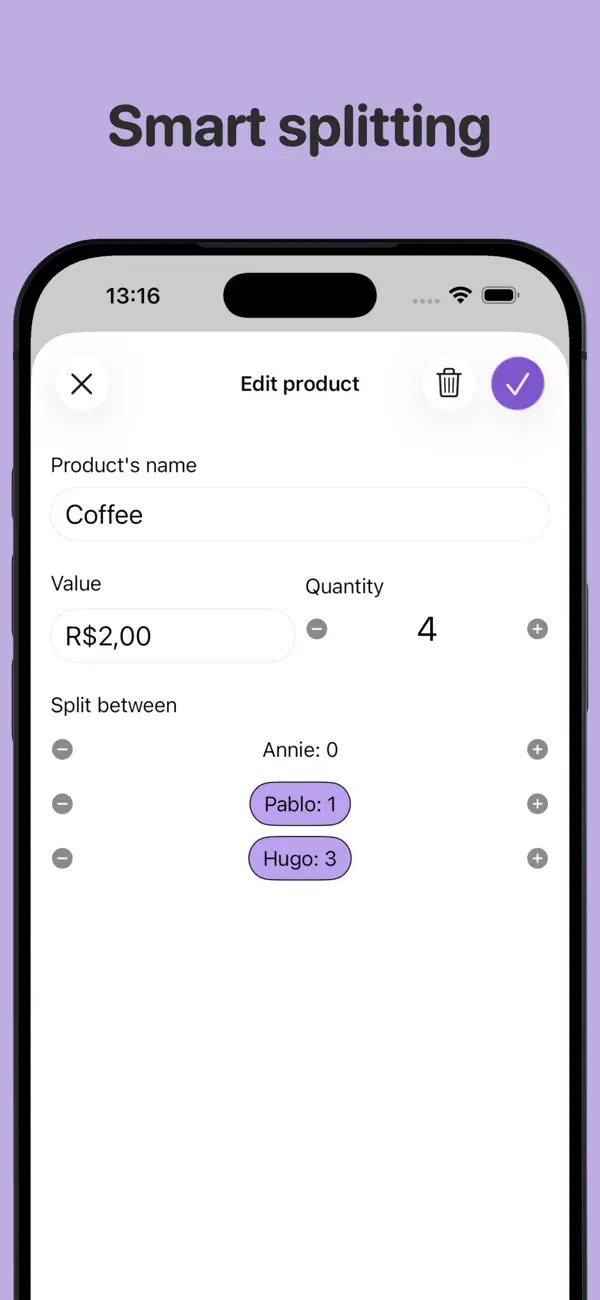Tap the minus icon on Pablo's row
The height and width of the screenshot is (1300, 600).
[x=62, y=803]
